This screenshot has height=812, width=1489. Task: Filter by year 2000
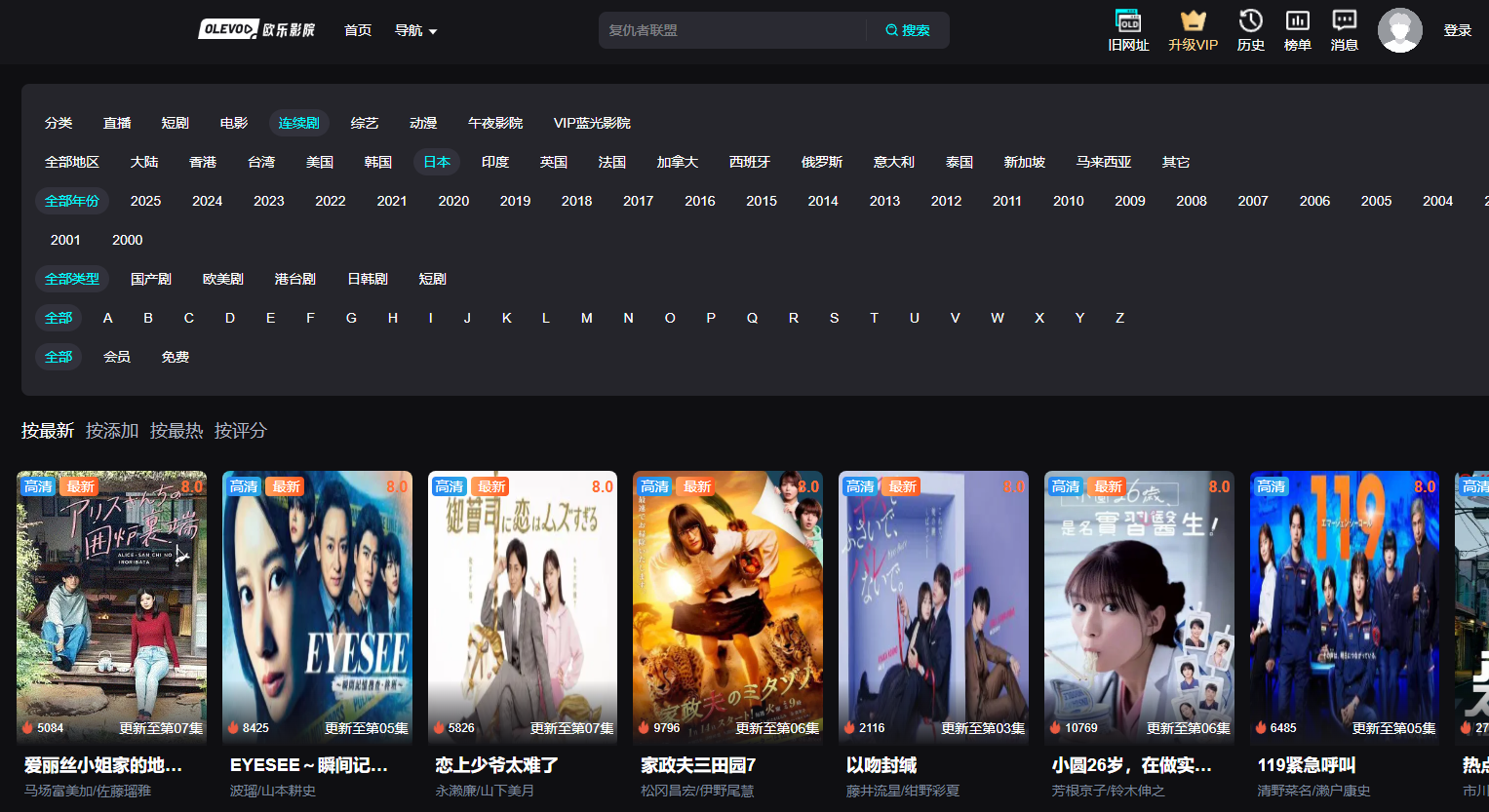(x=128, y=240)
